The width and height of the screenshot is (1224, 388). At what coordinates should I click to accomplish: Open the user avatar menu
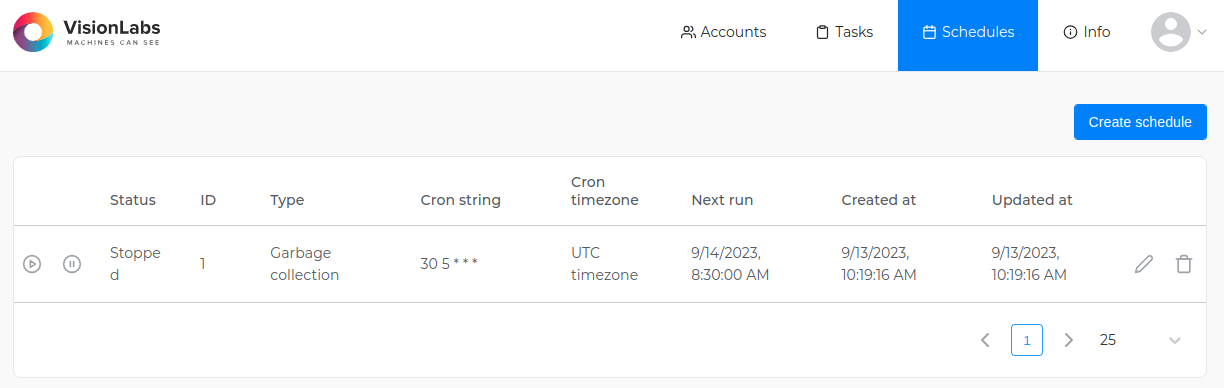[x=1171, y=32]
